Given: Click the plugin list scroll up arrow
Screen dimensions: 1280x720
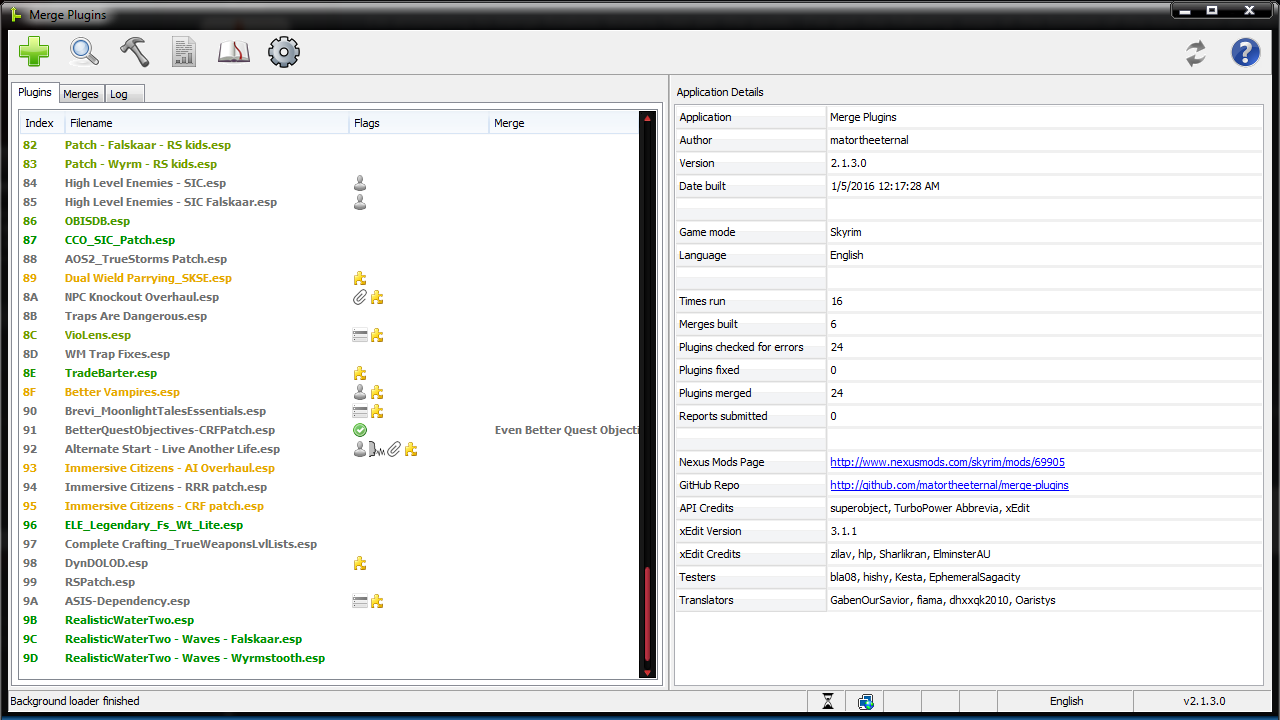Looking at the screenshot, I should (x=648, y=118).
